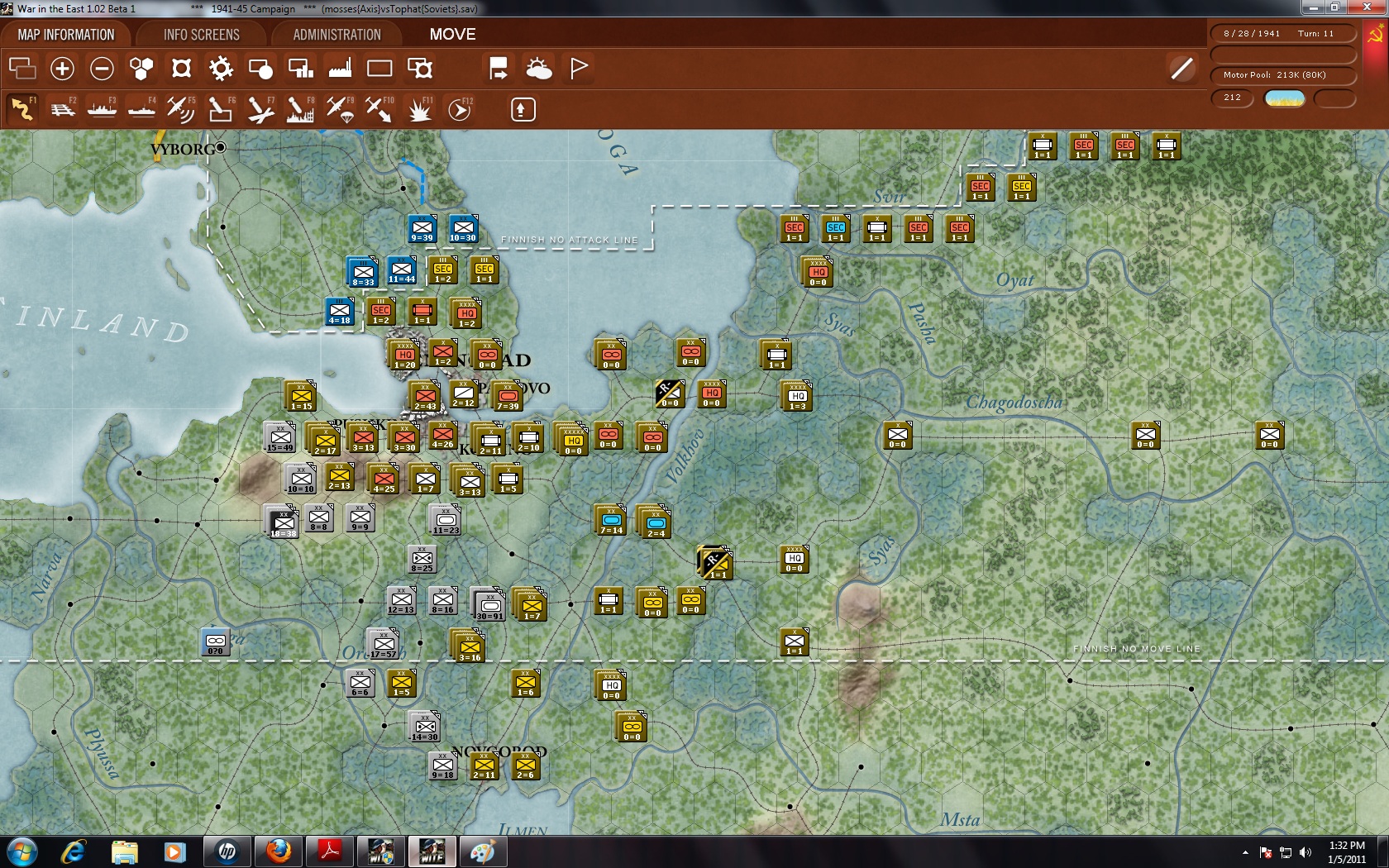Select the ground bombing attack mode (F11)
The height and width of the screenshot is (868, 1389).
[418, 108]
